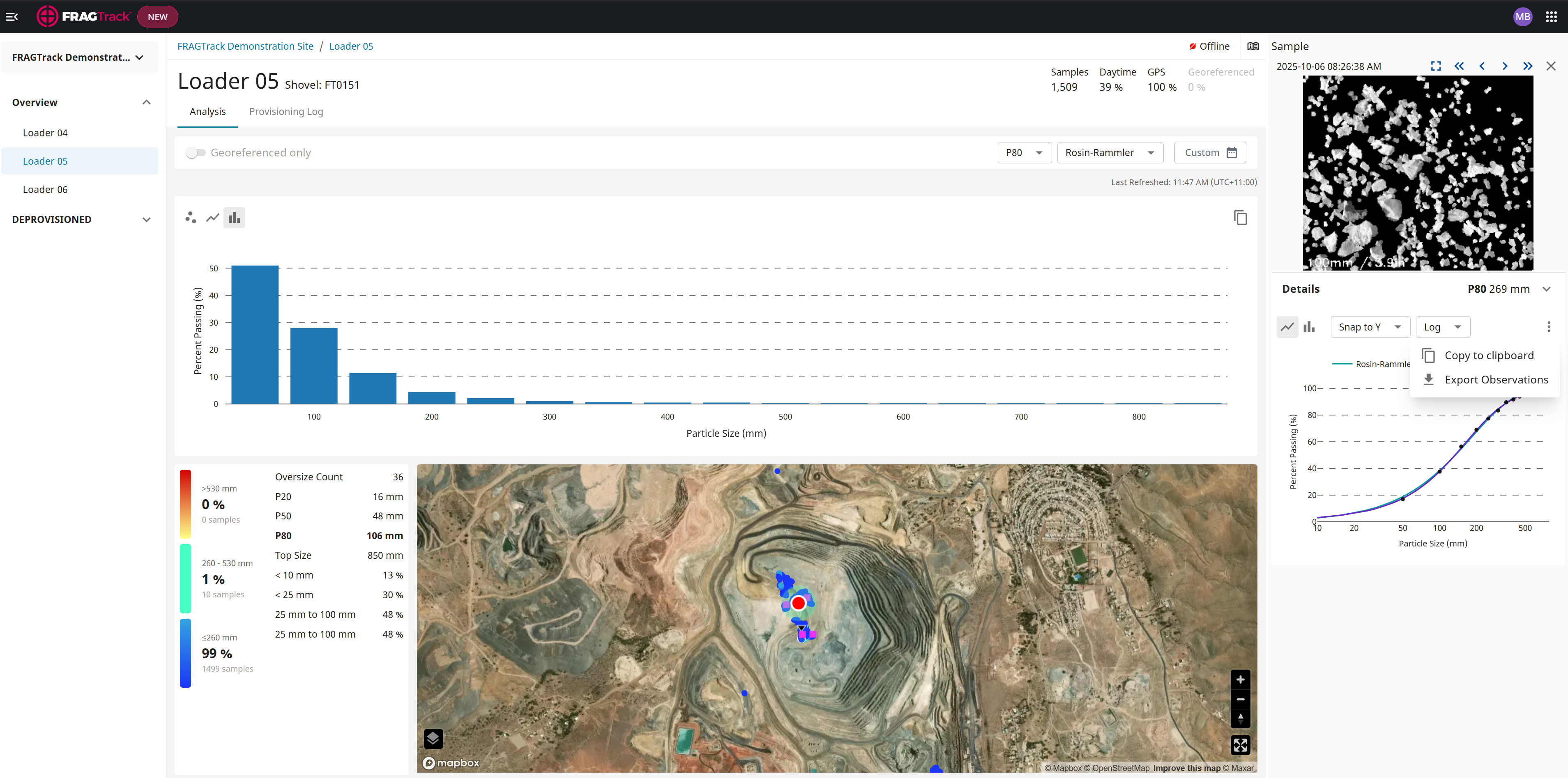Select Loader 05 in the sidebar
1568x778 pixels.
(x=80, y=161)
